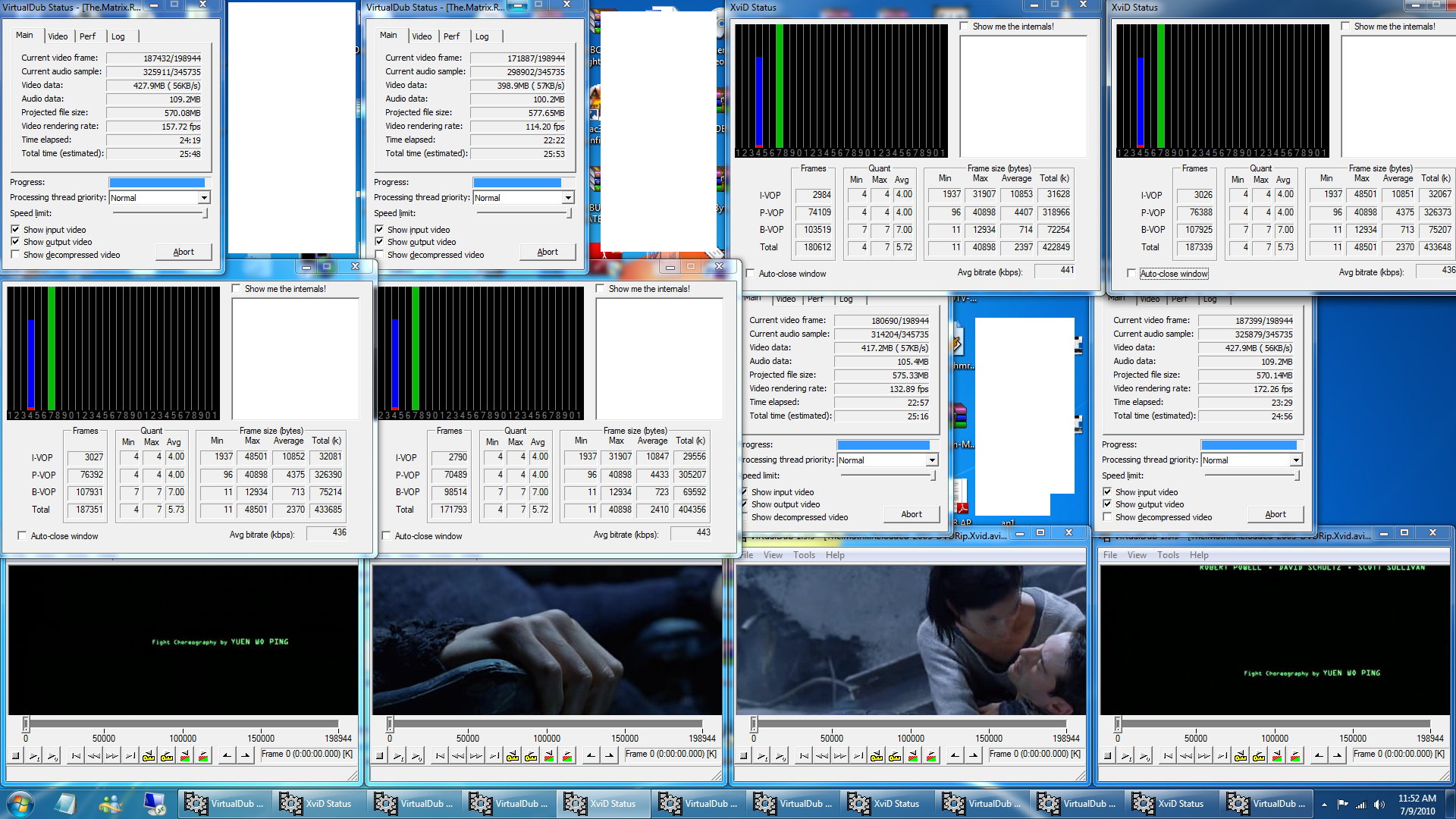Viewport: 1456px width, 819px height.
Task: Switch to Video tab in top-left status window
Action: 58,36
